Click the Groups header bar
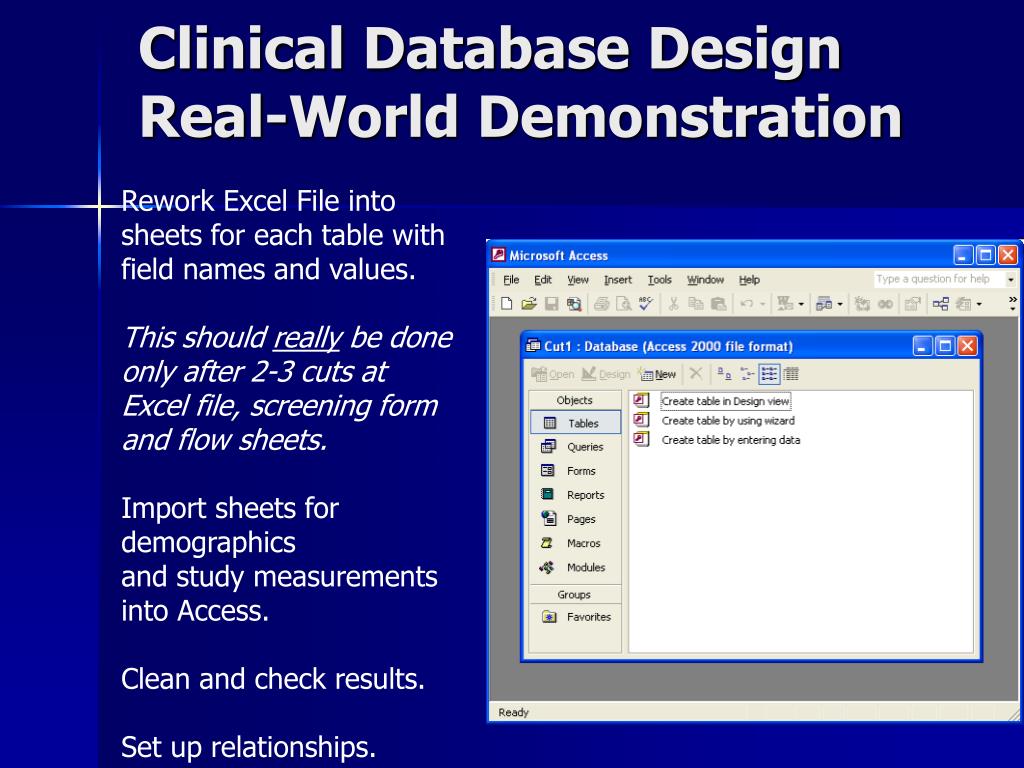The height and width of the screenshot is (768, 1024). coord(575,594)
